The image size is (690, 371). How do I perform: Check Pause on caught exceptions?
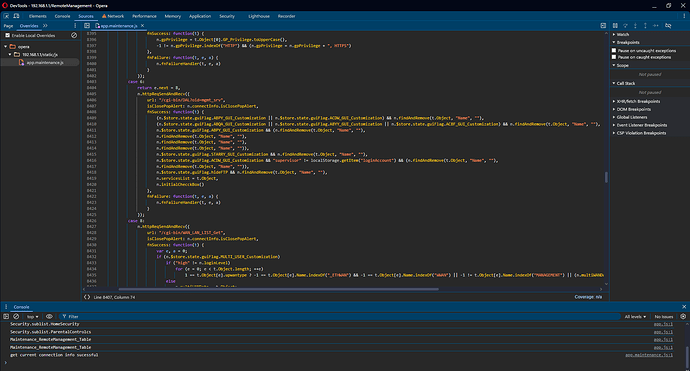click(614, 57)
